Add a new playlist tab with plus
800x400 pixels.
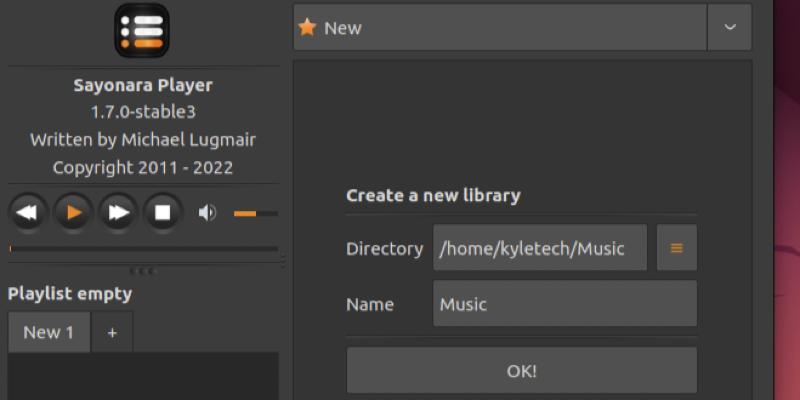click(112, 332)
